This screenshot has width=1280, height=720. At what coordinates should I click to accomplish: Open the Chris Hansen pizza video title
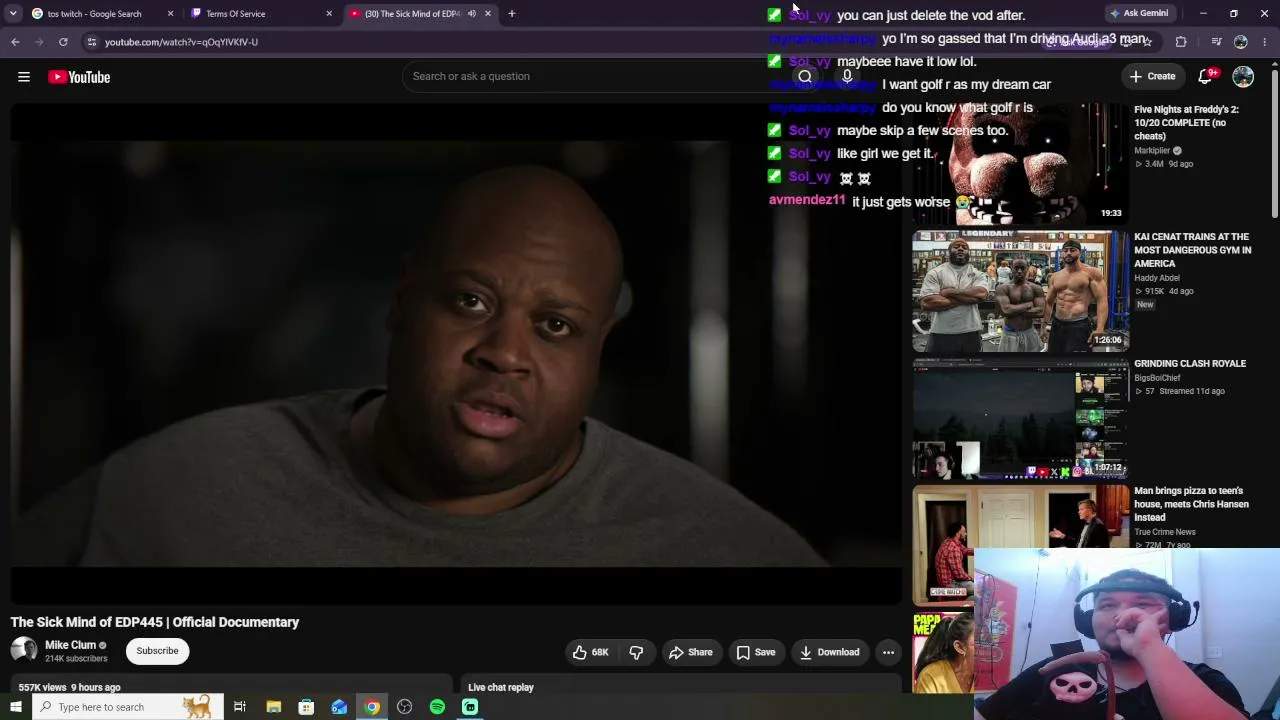(1191, 504)
